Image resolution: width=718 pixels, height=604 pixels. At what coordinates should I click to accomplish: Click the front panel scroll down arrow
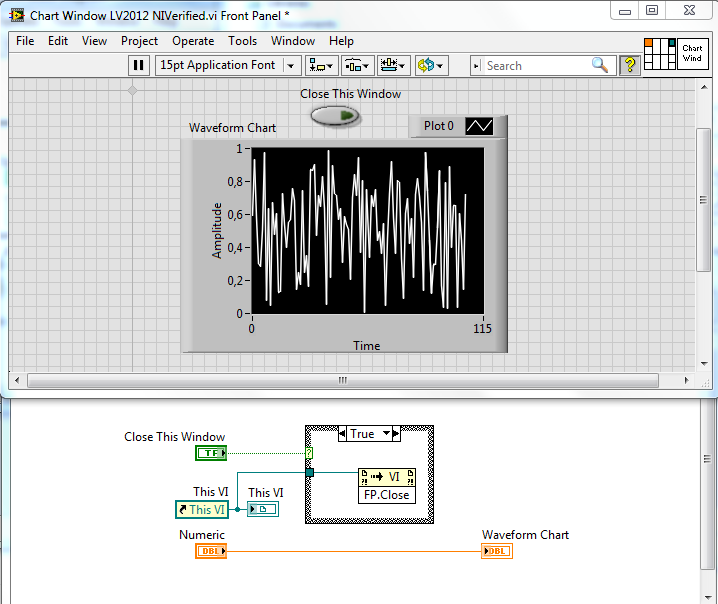pyautogui.click(x=704, y=364)
